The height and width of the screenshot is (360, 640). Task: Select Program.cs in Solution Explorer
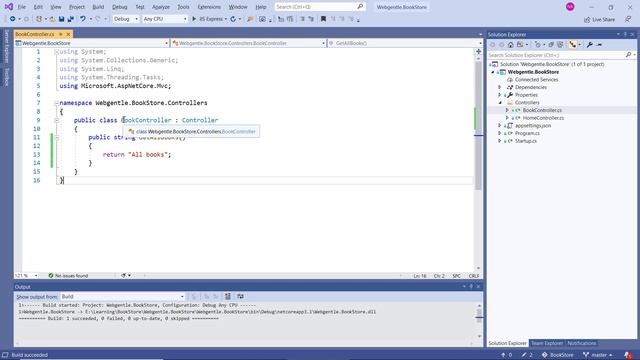(x=527, y=133)
